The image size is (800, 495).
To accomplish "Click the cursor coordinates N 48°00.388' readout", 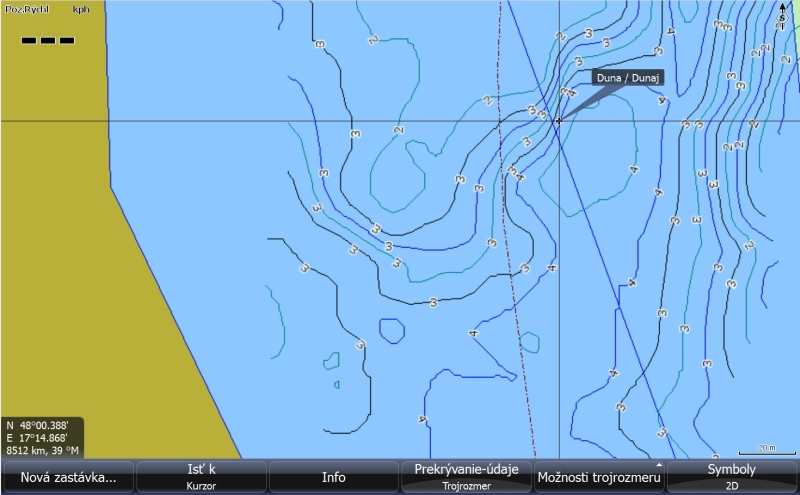I will tap(37, 424).
